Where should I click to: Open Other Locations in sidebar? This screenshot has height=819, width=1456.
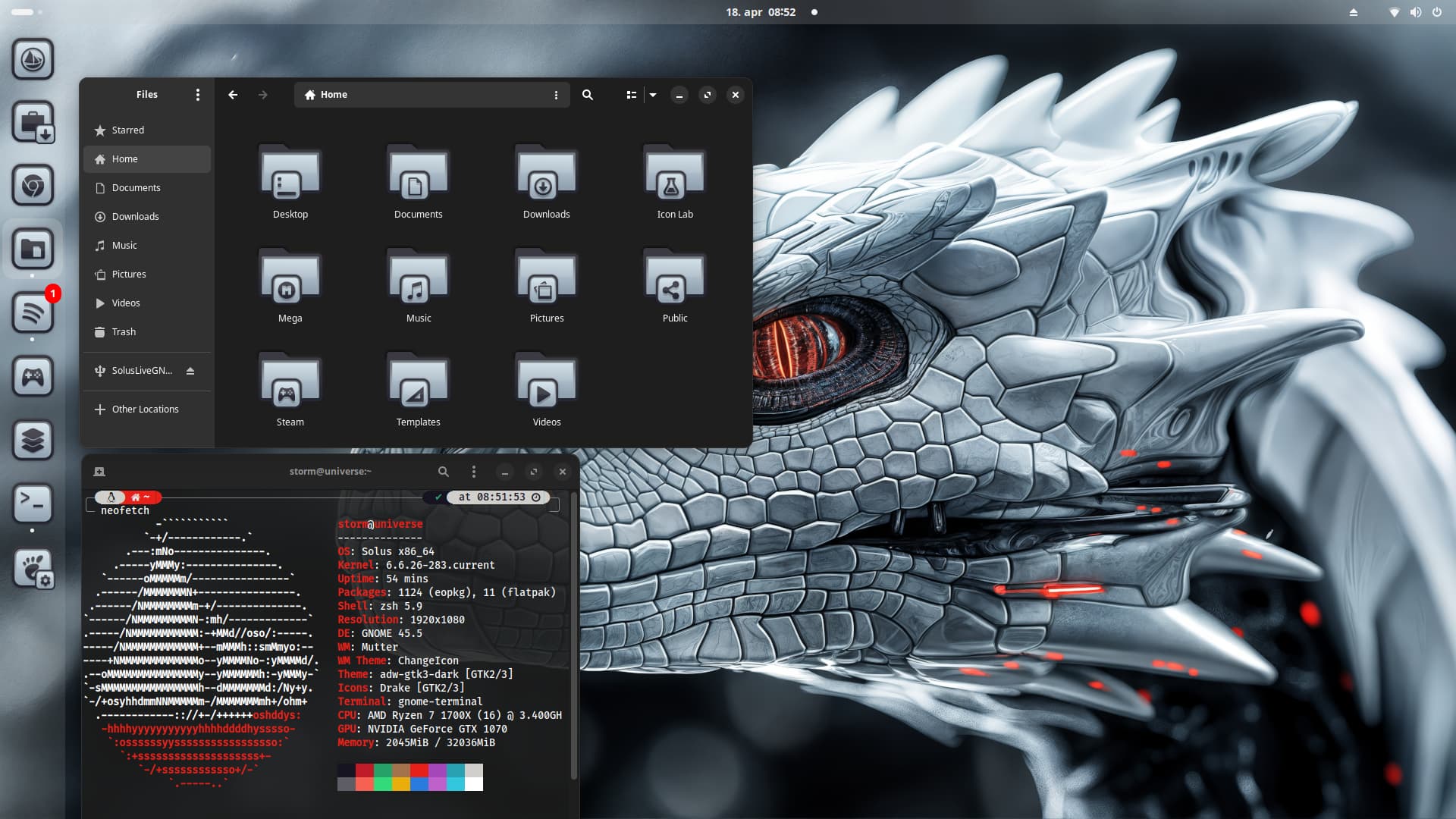[147, 409]
